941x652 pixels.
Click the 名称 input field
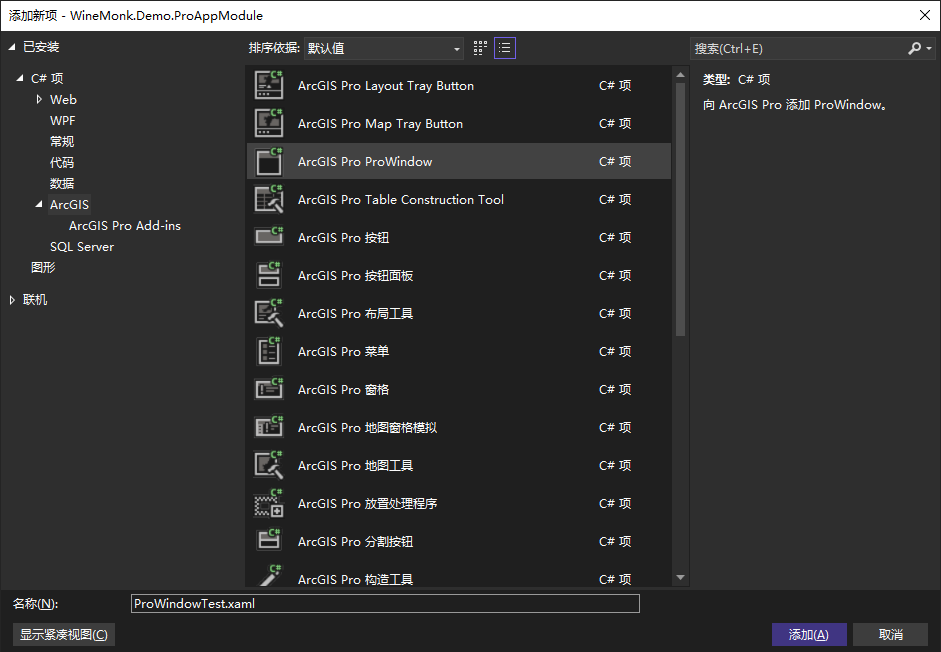tap(385, 603)
